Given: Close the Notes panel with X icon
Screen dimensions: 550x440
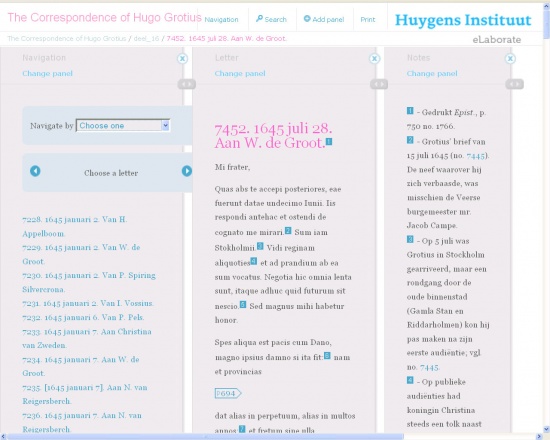Looking at the screenshot, I should (x=510, y=59).
